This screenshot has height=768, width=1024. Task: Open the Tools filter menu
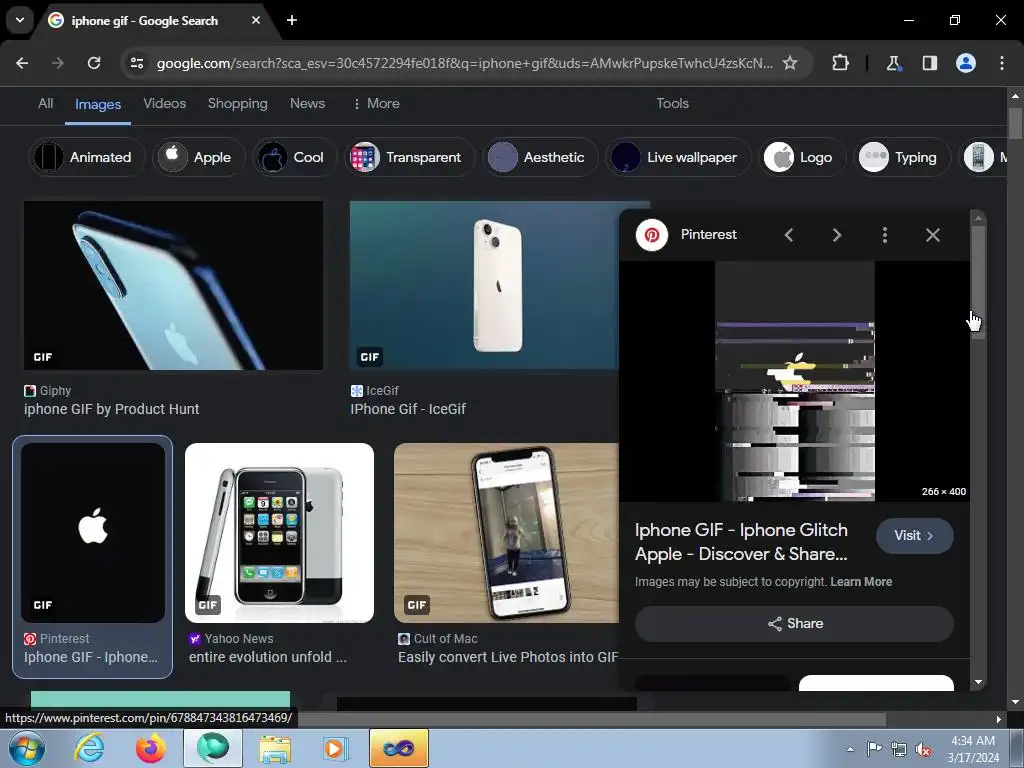[x=673, y=103]
